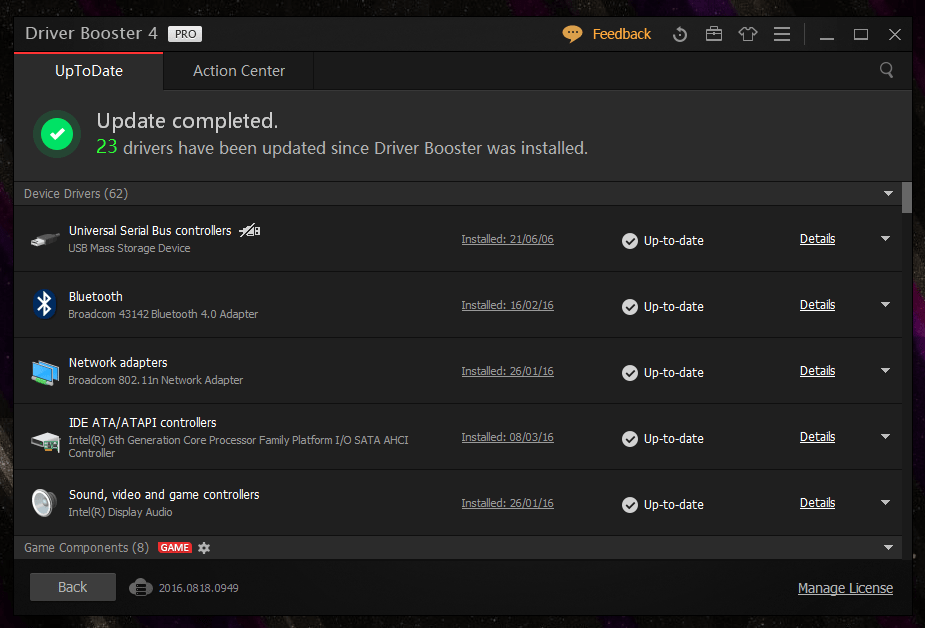Collapse the Device Drivers (62) section
This screenshot has width=925, height=628.
click(x=888, y=193)
